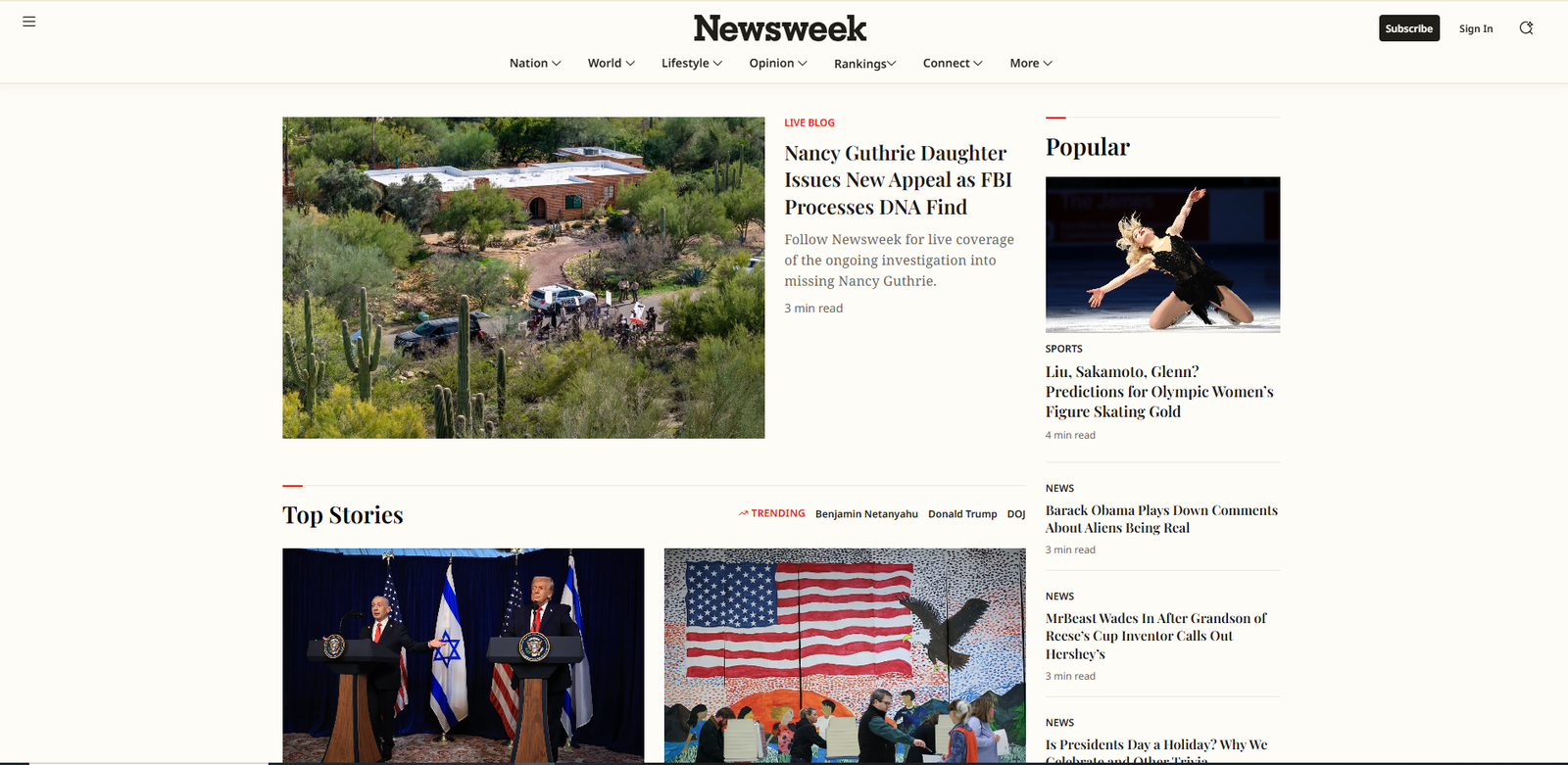This screenshot has height=765, width=1568.
Task: Open the search magnifier icon
Action: pyautogui.click(x=1526, y=28)
